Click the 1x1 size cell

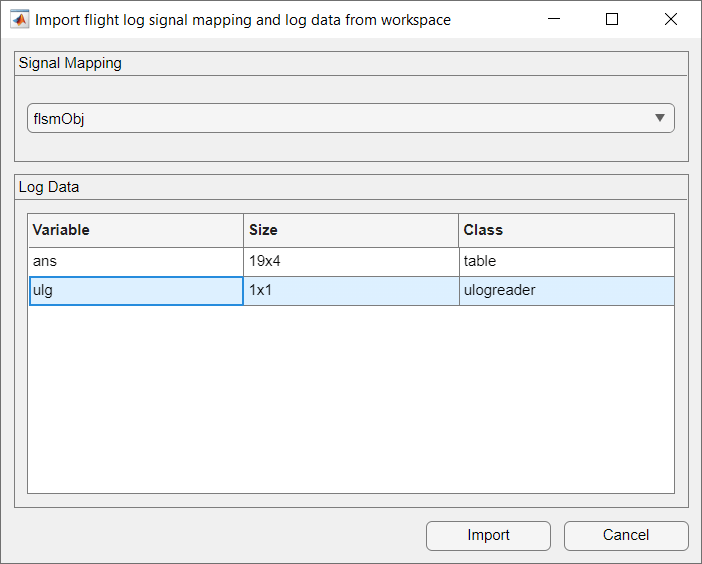point(351,290)
